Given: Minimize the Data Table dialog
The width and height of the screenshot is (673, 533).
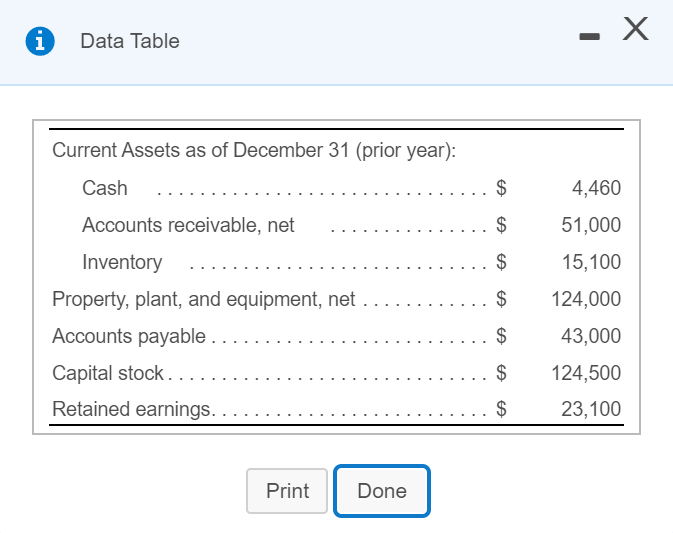Looking at the screenshot, I should pyautogui.click(x=589, y=36).
